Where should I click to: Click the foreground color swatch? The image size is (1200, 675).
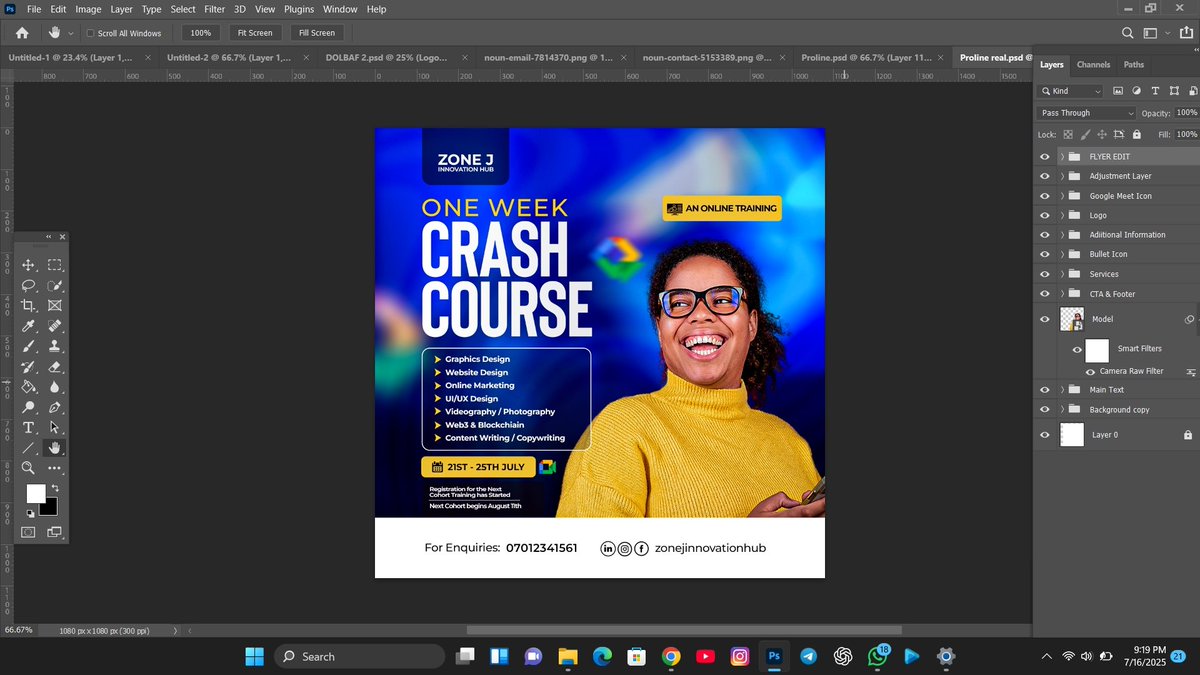pyautogui.click(x=35, y=493)
